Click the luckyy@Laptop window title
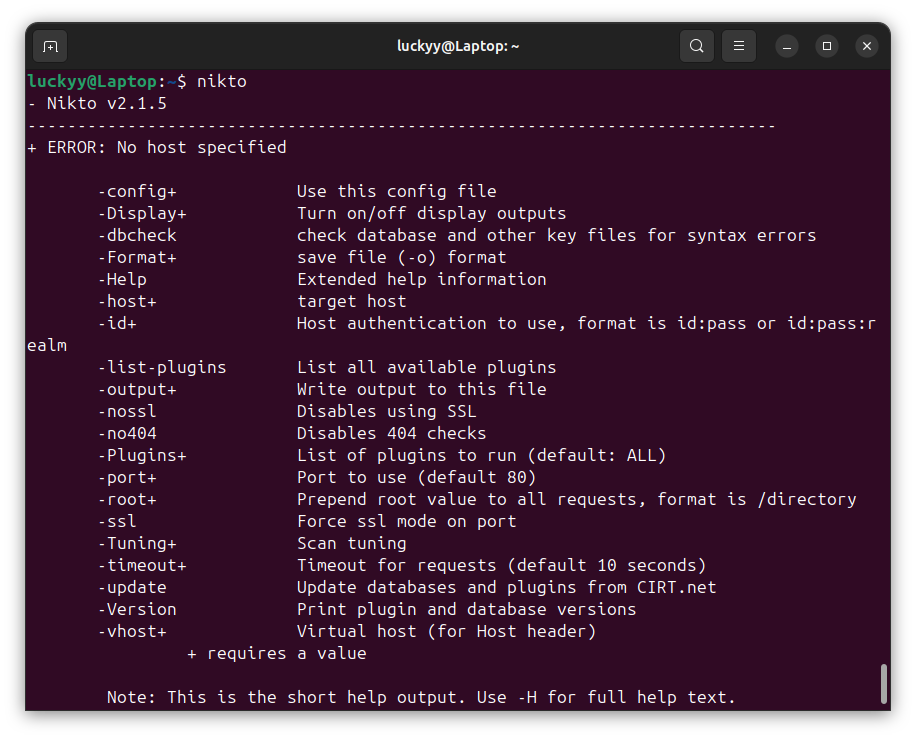Screen dimensions: 916x739 tap(458, 46)
